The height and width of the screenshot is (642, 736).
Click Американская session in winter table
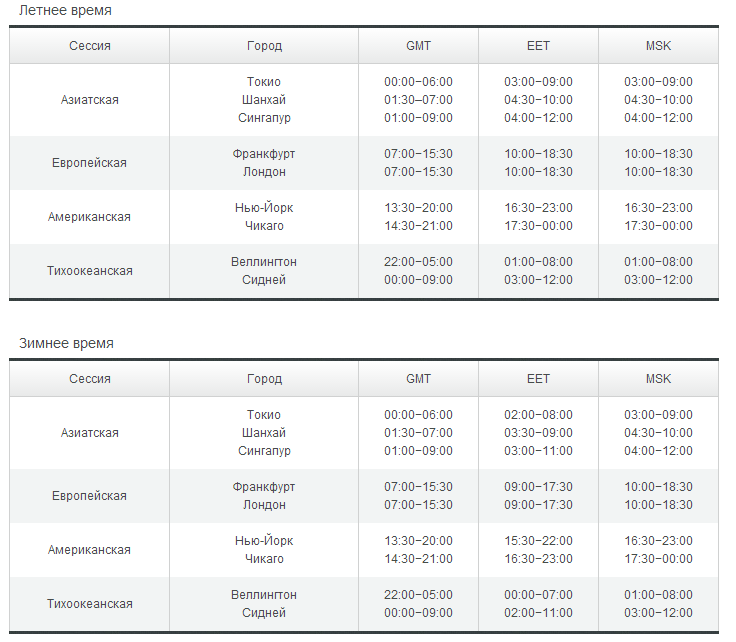(x=89, y=550)
